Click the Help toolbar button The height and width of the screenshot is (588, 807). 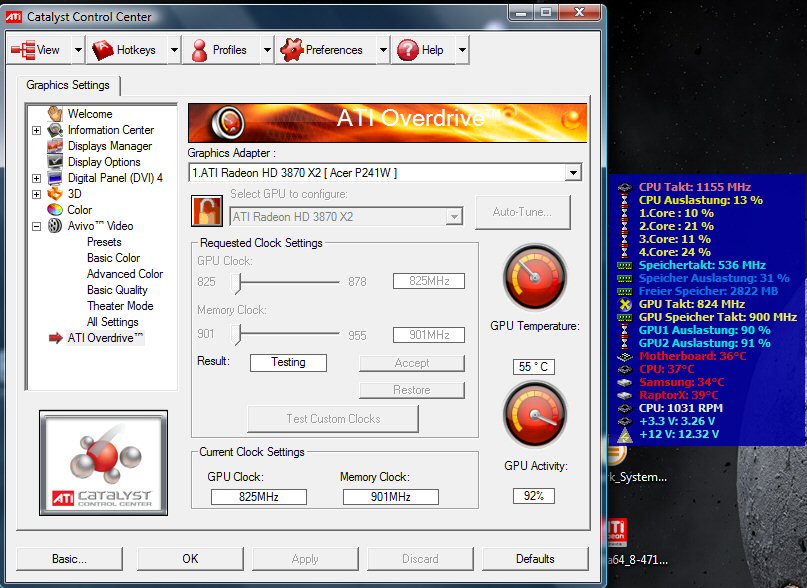pos(423,50)
